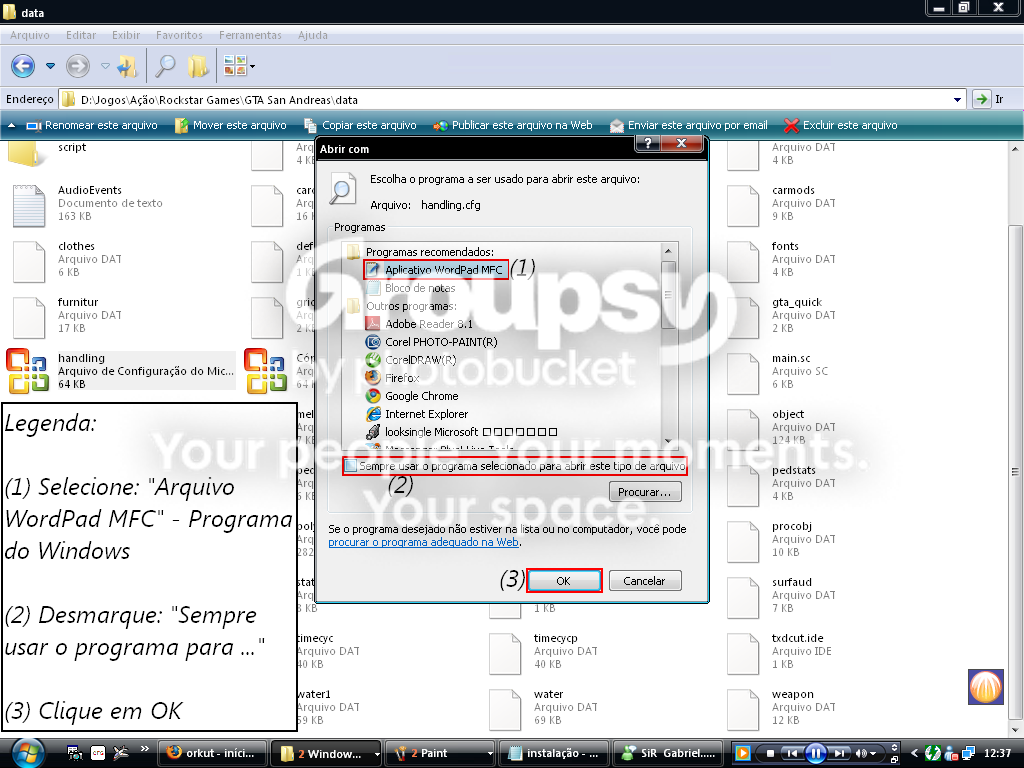Open the Views dropdown arrow
The image size is (1024, 768).
(x=253, y=66)
